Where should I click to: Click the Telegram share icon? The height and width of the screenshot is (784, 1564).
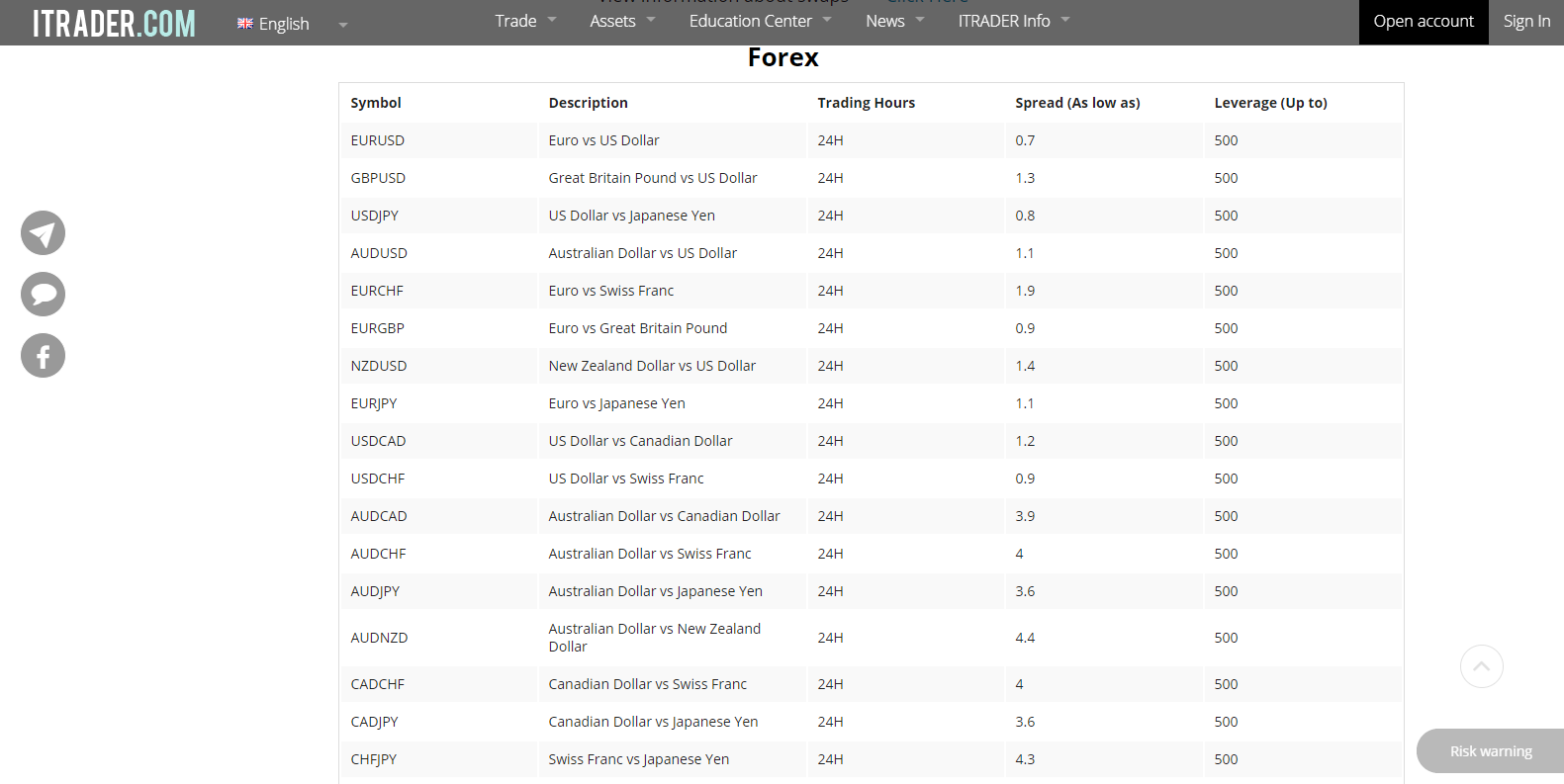coord(43,233)
